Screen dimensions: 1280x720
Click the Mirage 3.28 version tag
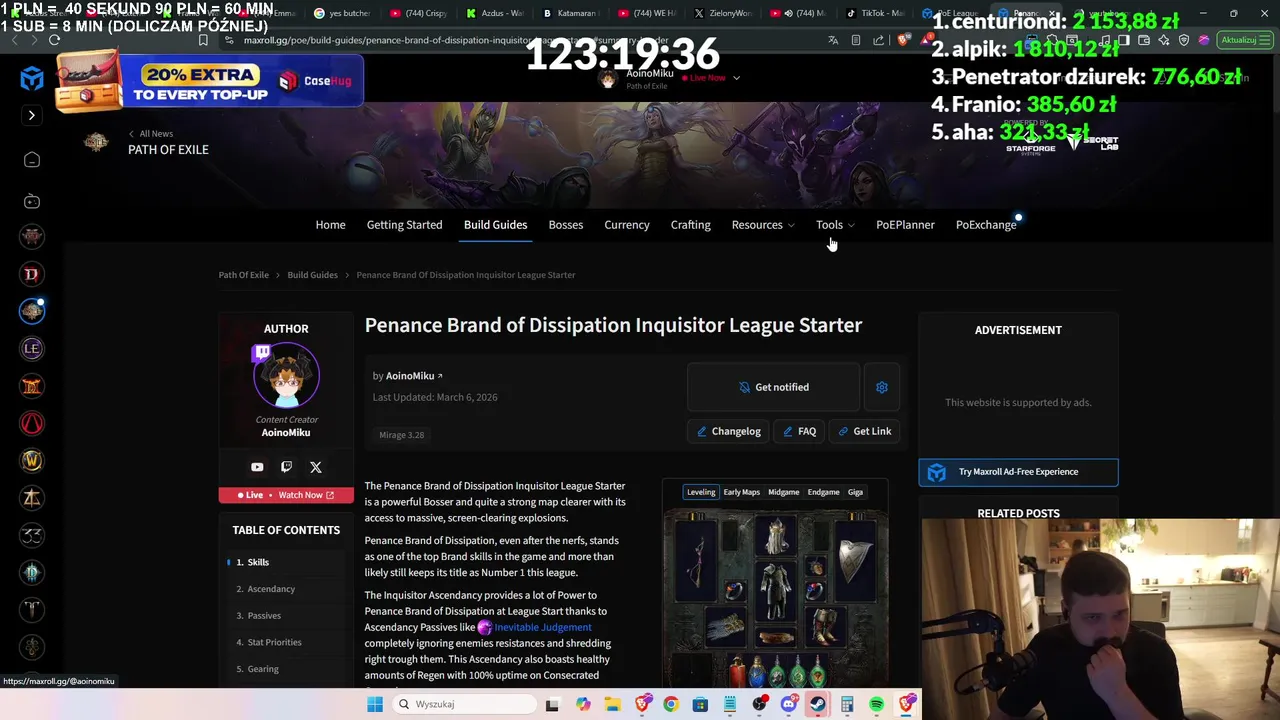(x=401, y=435)
